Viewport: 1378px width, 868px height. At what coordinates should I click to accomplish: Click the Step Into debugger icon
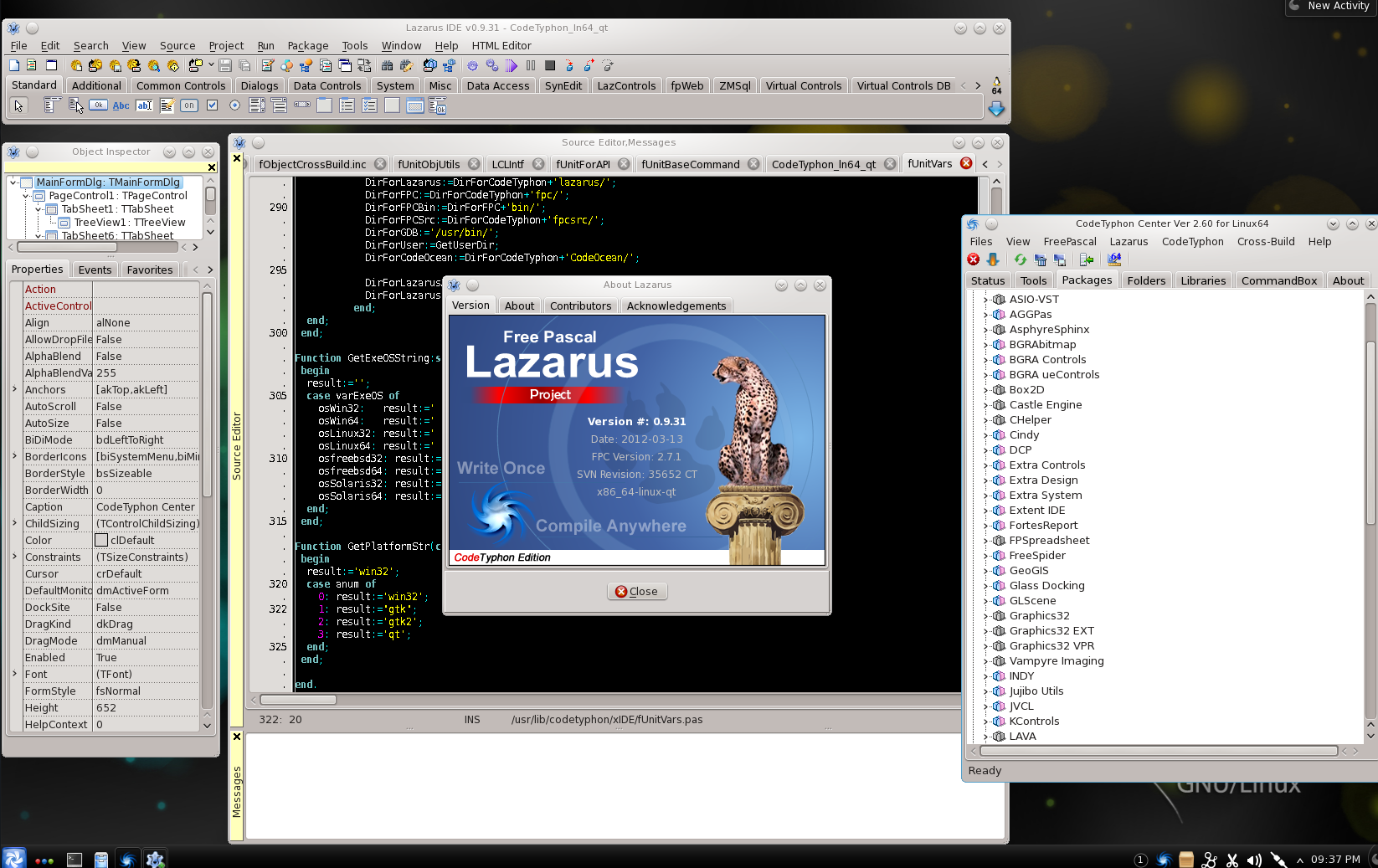click(x=569, y=65)
